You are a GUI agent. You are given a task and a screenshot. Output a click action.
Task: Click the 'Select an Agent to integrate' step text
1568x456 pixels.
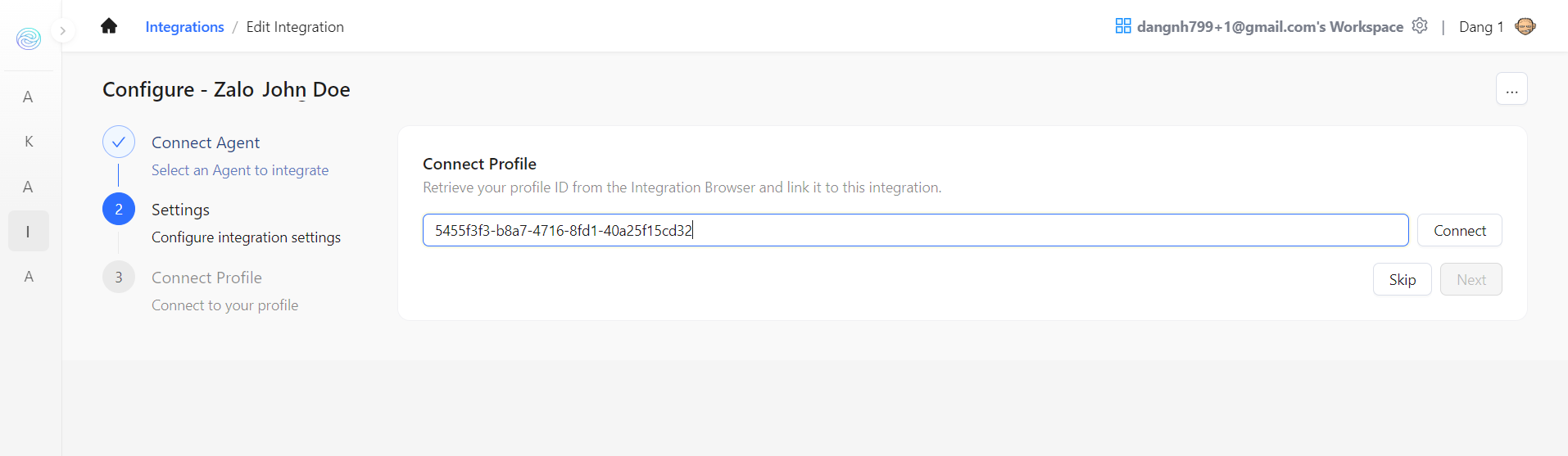(x=240, y=170)
